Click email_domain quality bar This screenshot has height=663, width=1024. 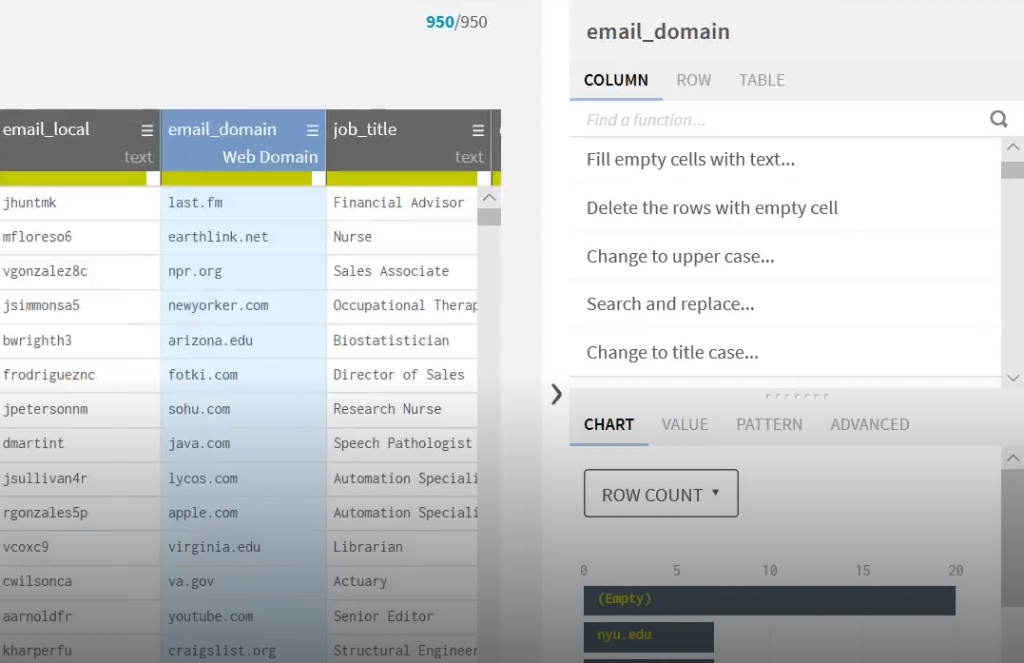pos(243,178)
